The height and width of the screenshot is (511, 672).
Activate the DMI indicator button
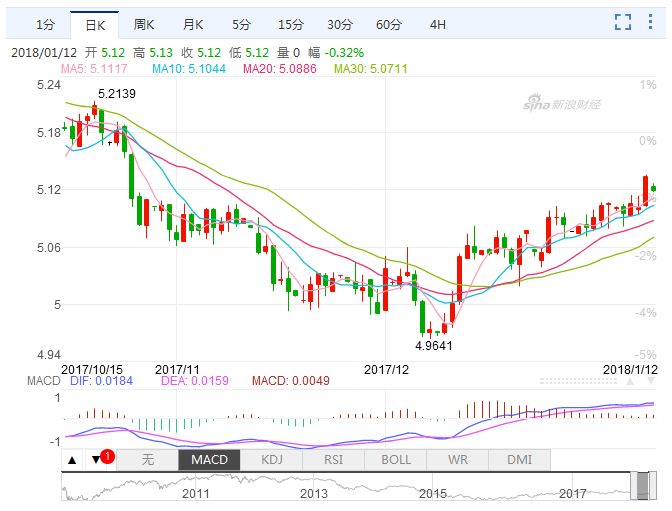tap(519, 460)
